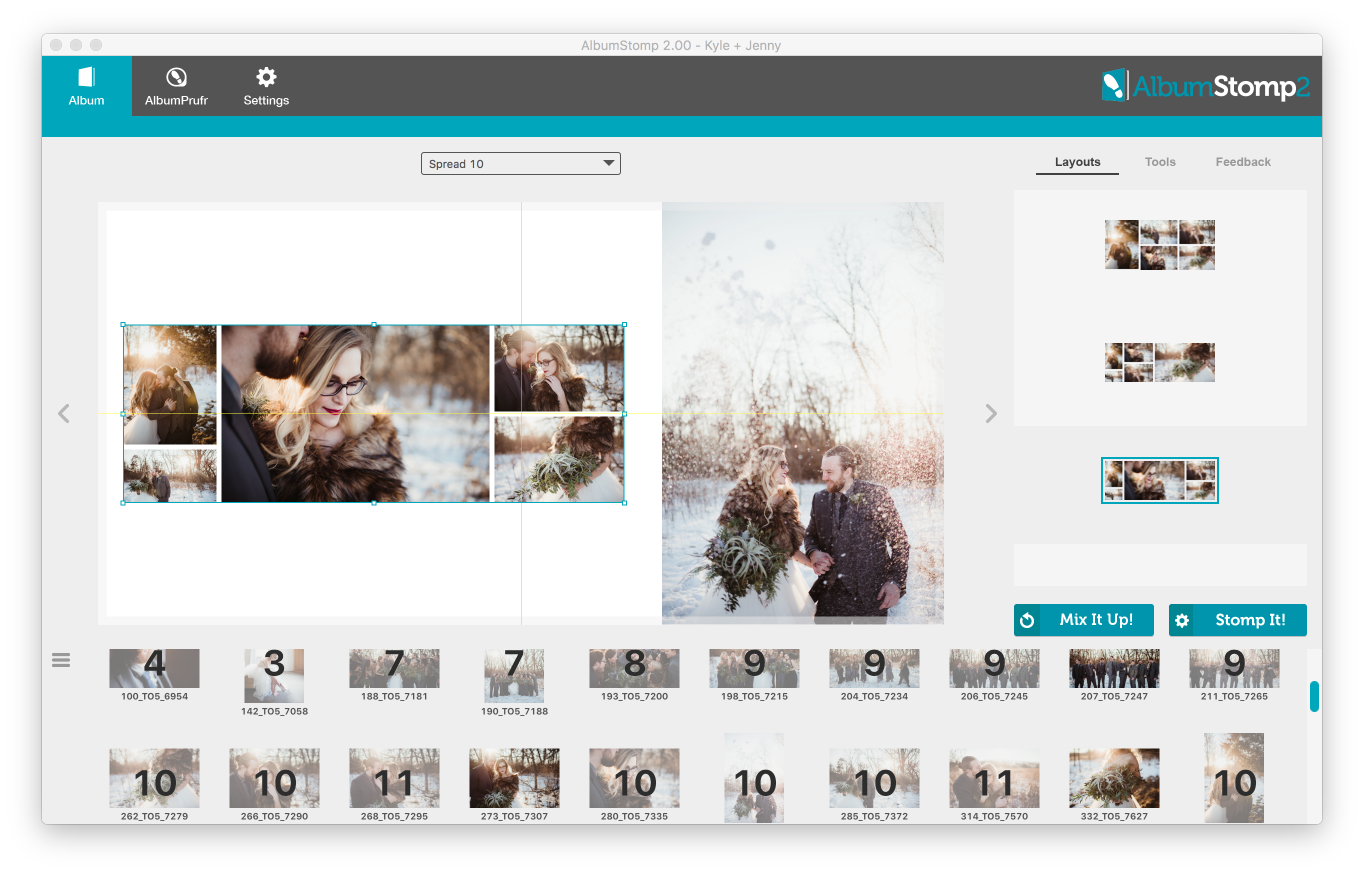
Task: Select thumbnail 332_TO5_7627
Action: tap(1114, 778)
